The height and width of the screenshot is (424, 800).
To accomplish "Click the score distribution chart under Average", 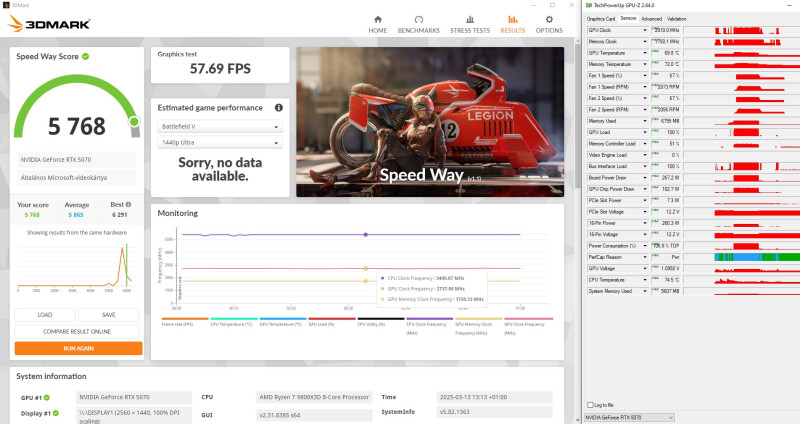I will tap(75, 266).
